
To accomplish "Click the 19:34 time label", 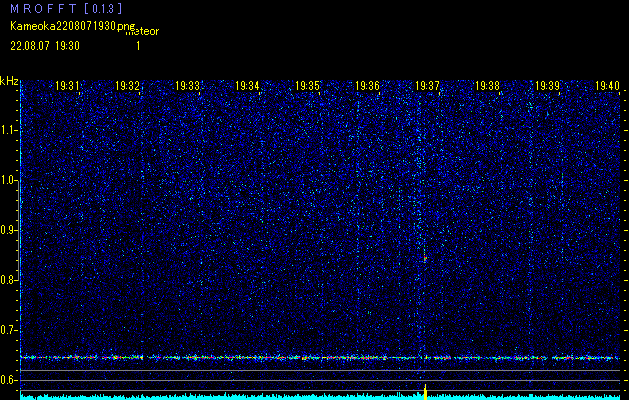I will coord(247,86).
